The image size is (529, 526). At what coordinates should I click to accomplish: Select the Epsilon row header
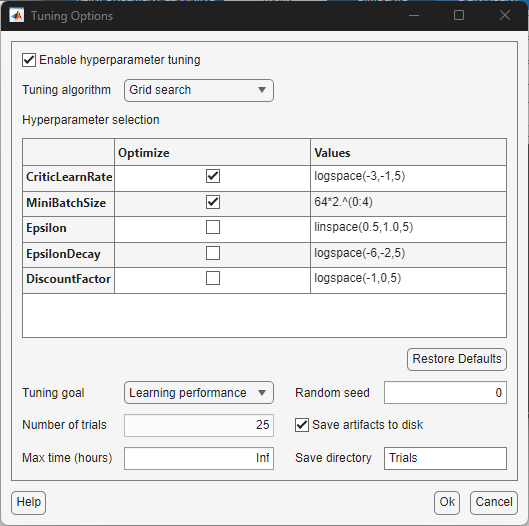69,229
